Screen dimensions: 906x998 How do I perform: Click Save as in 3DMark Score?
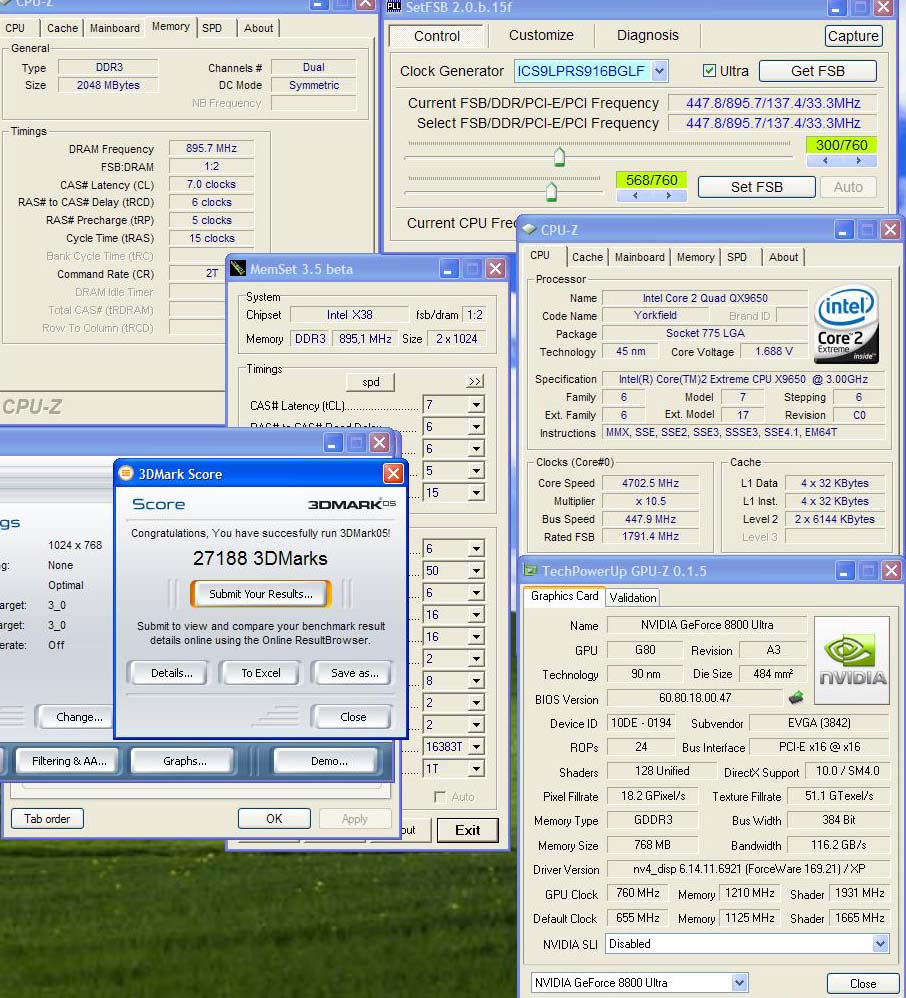(x=354, y=673)
